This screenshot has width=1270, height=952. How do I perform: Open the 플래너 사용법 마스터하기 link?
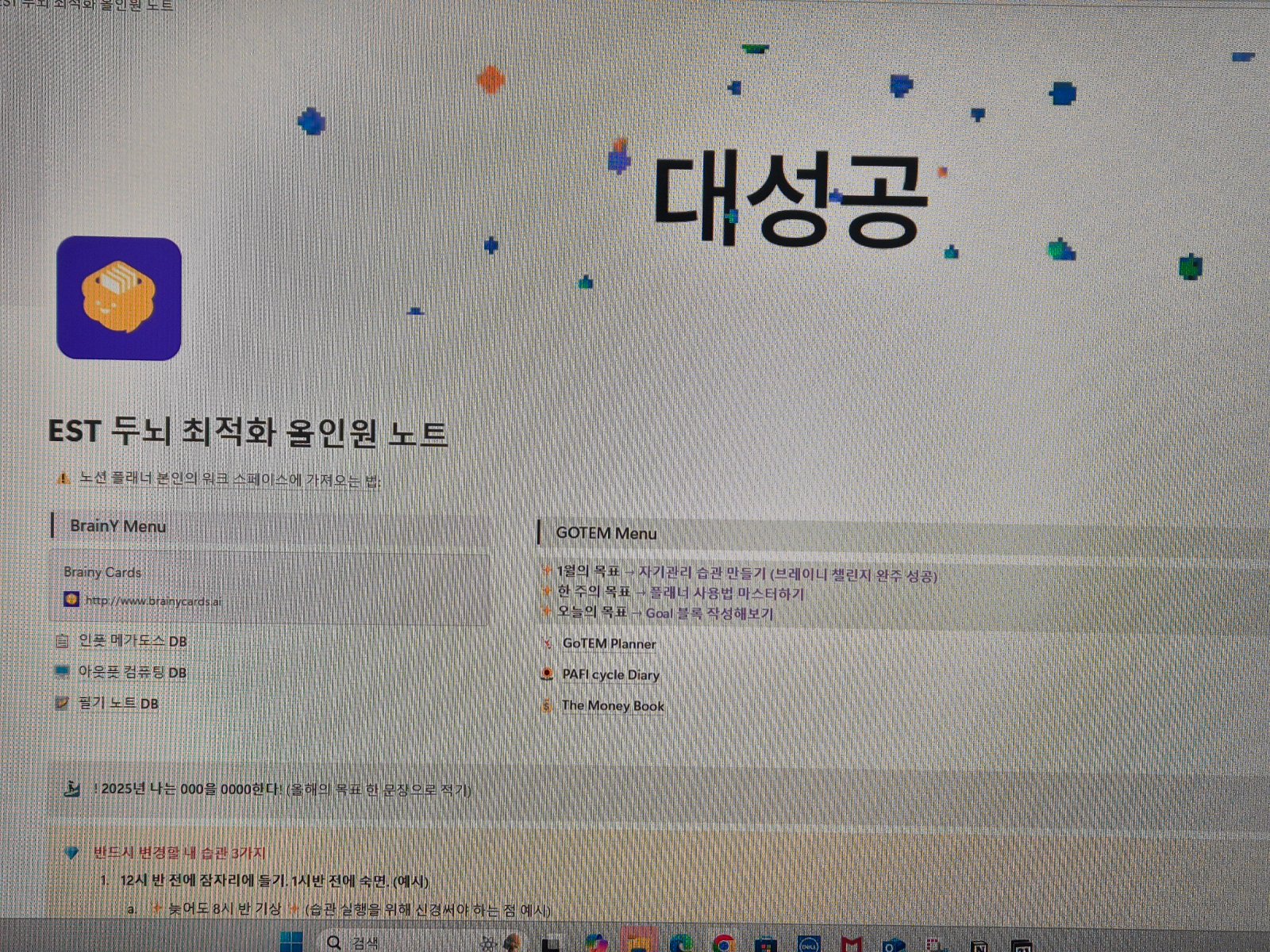click(x=726, y=593)
